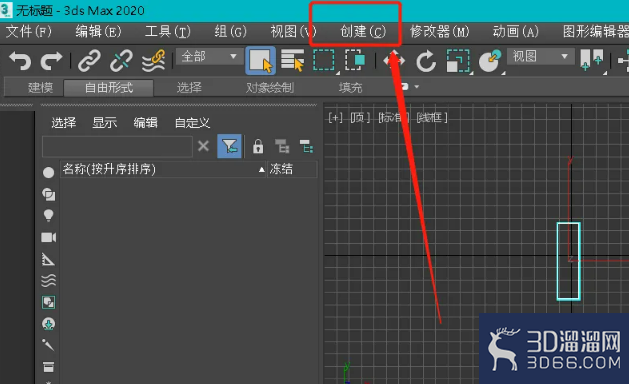The image size is (629, 384).
Task: Click the viewport [+] menu label
Action: tap(335, 118)
